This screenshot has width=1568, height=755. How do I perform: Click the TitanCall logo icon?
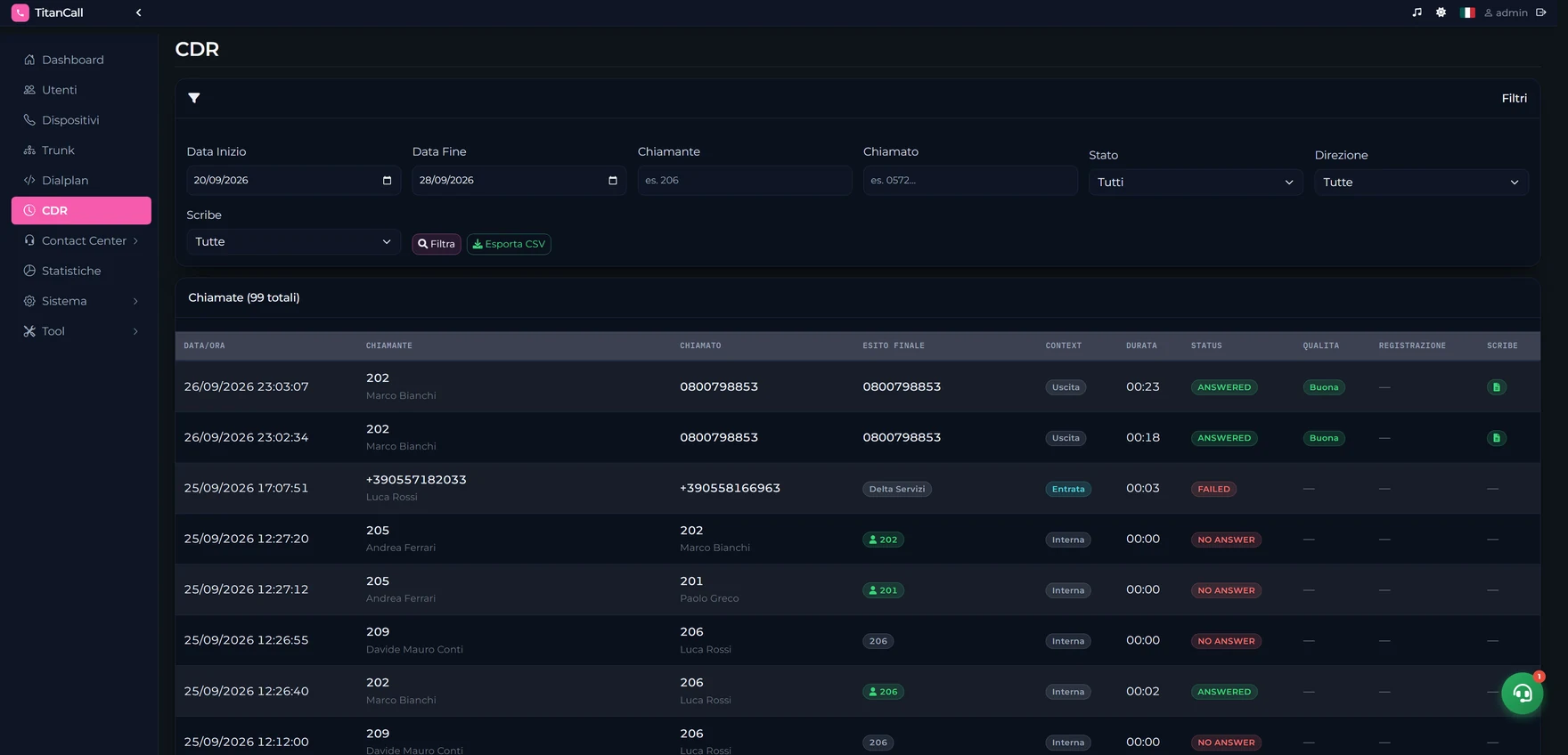pyautogui.click(x=20, y=12)
